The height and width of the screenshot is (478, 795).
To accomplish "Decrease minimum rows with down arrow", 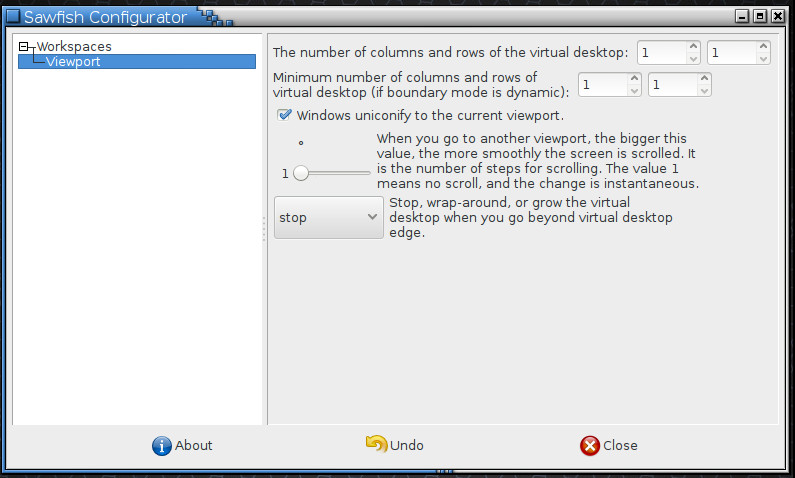I will [704, 91].
